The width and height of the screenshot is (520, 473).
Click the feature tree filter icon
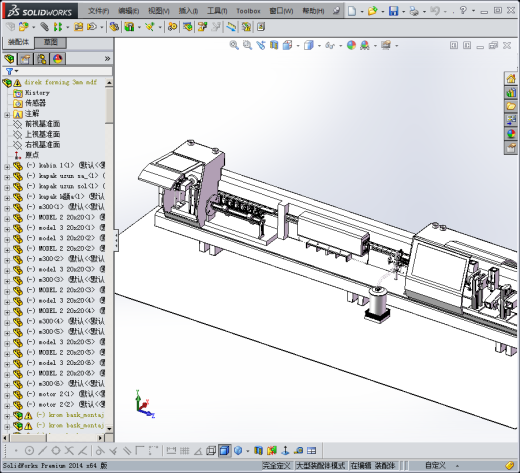[9, 71]
